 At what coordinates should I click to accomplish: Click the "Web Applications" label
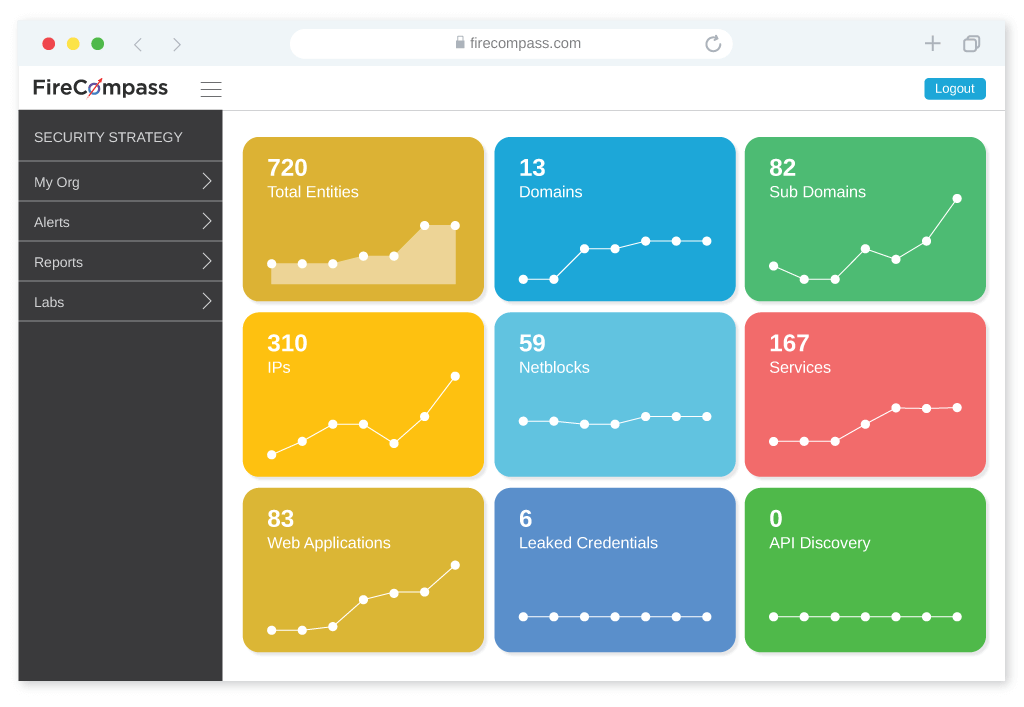point(328,543)
